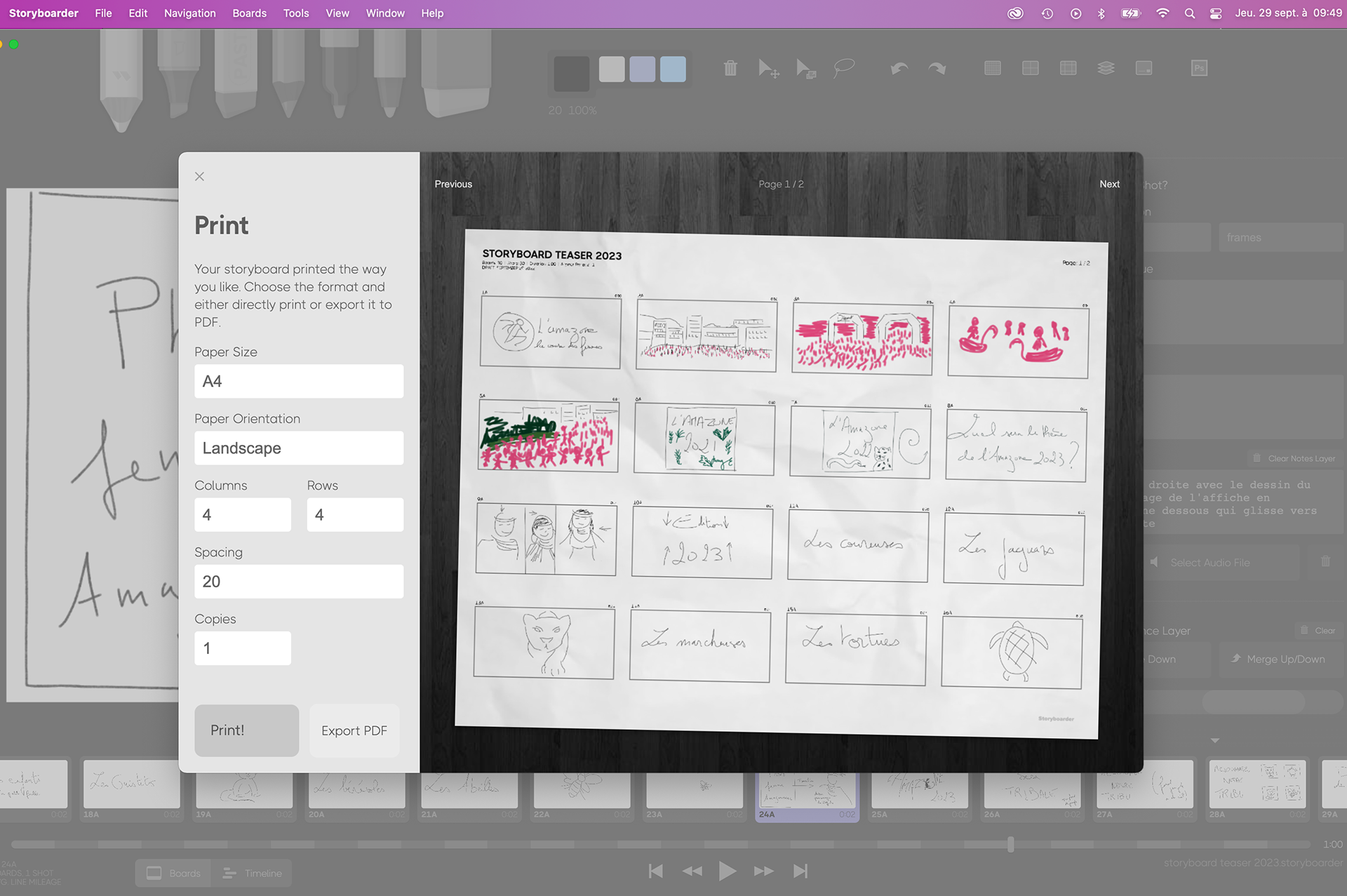Click the Photoshop edit icon
Screen dimensions: 1347x896
pos(1200,68)
